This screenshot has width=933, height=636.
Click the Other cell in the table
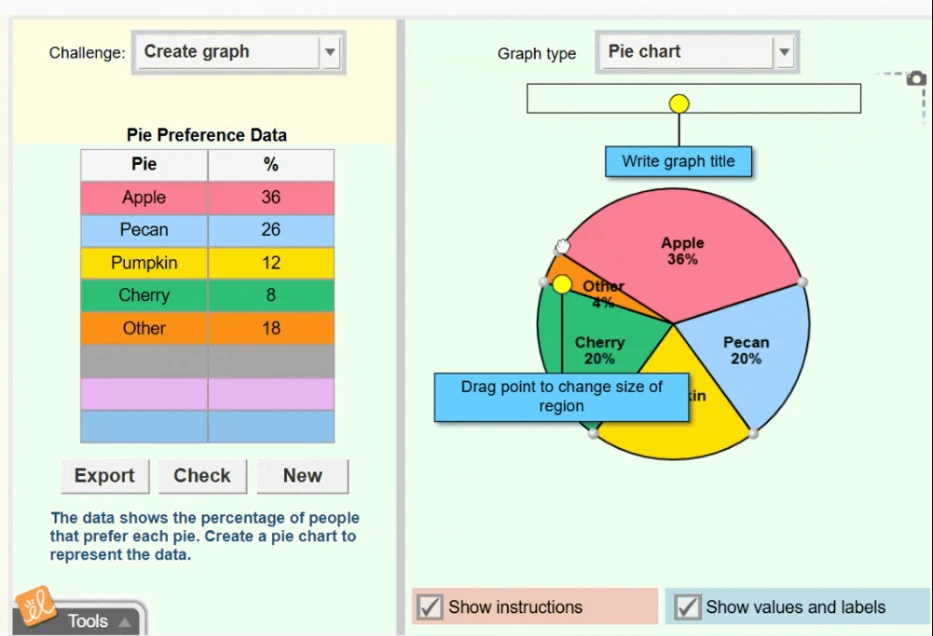pos(144,328)
